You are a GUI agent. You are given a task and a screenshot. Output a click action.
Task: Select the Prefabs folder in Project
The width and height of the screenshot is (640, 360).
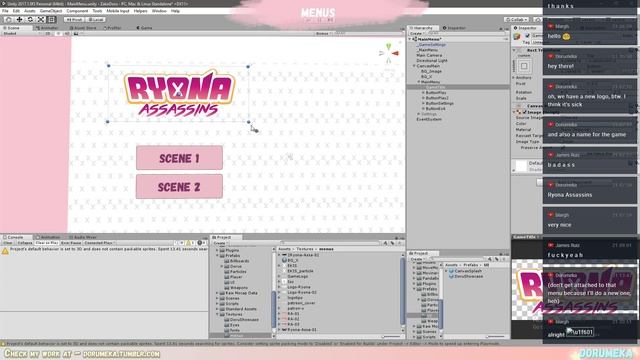232,256
